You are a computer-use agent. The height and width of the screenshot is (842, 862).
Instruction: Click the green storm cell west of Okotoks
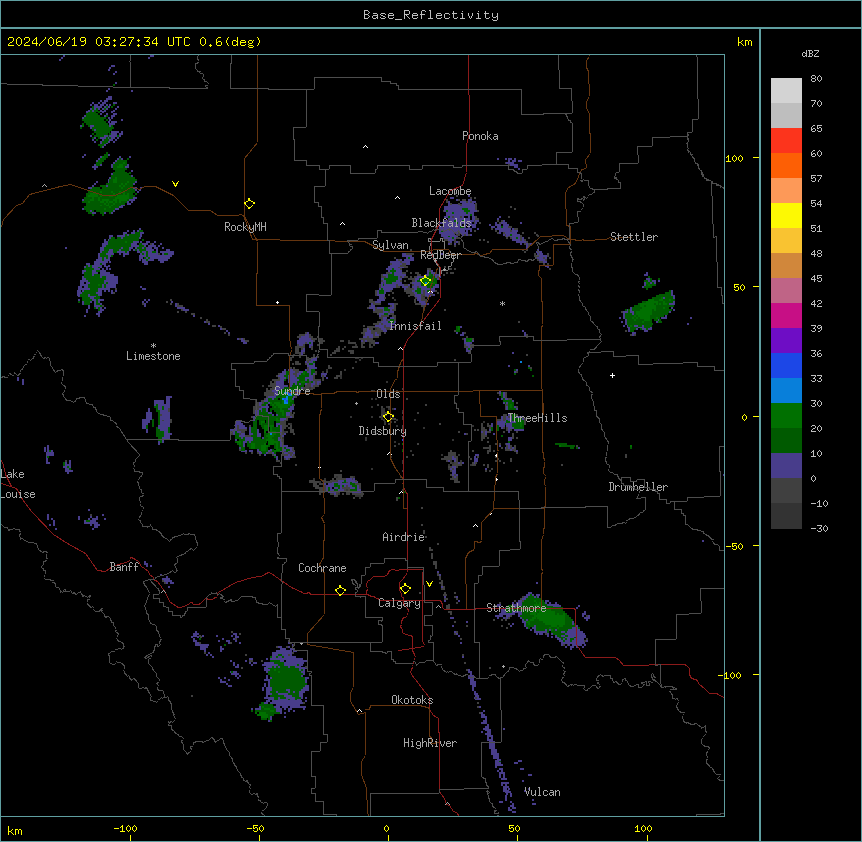point(286,680)
